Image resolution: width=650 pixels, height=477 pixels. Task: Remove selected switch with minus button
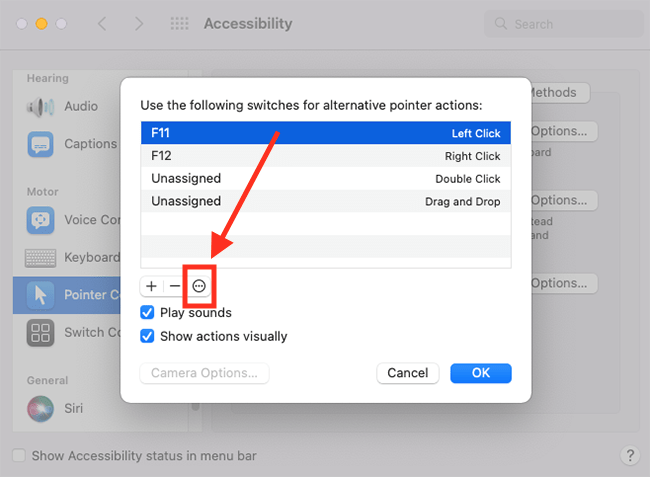tap(175, 286)
